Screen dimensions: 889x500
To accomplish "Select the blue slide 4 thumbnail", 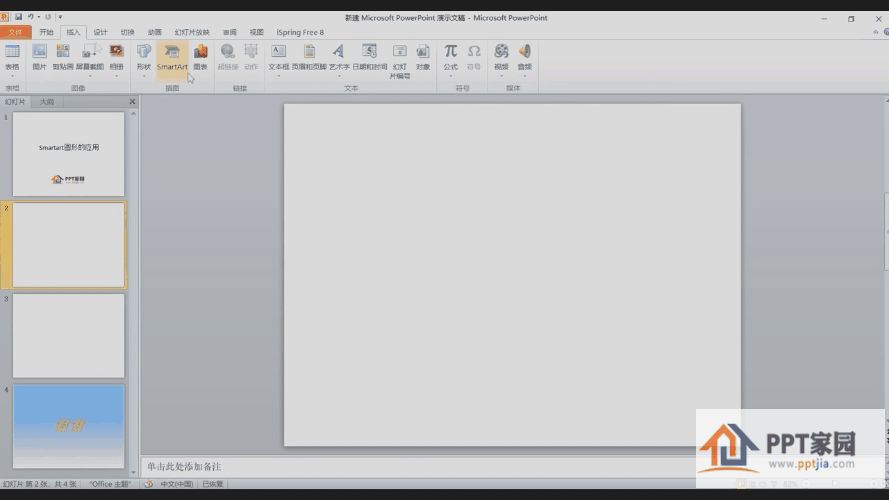I will tap(69, 426).
